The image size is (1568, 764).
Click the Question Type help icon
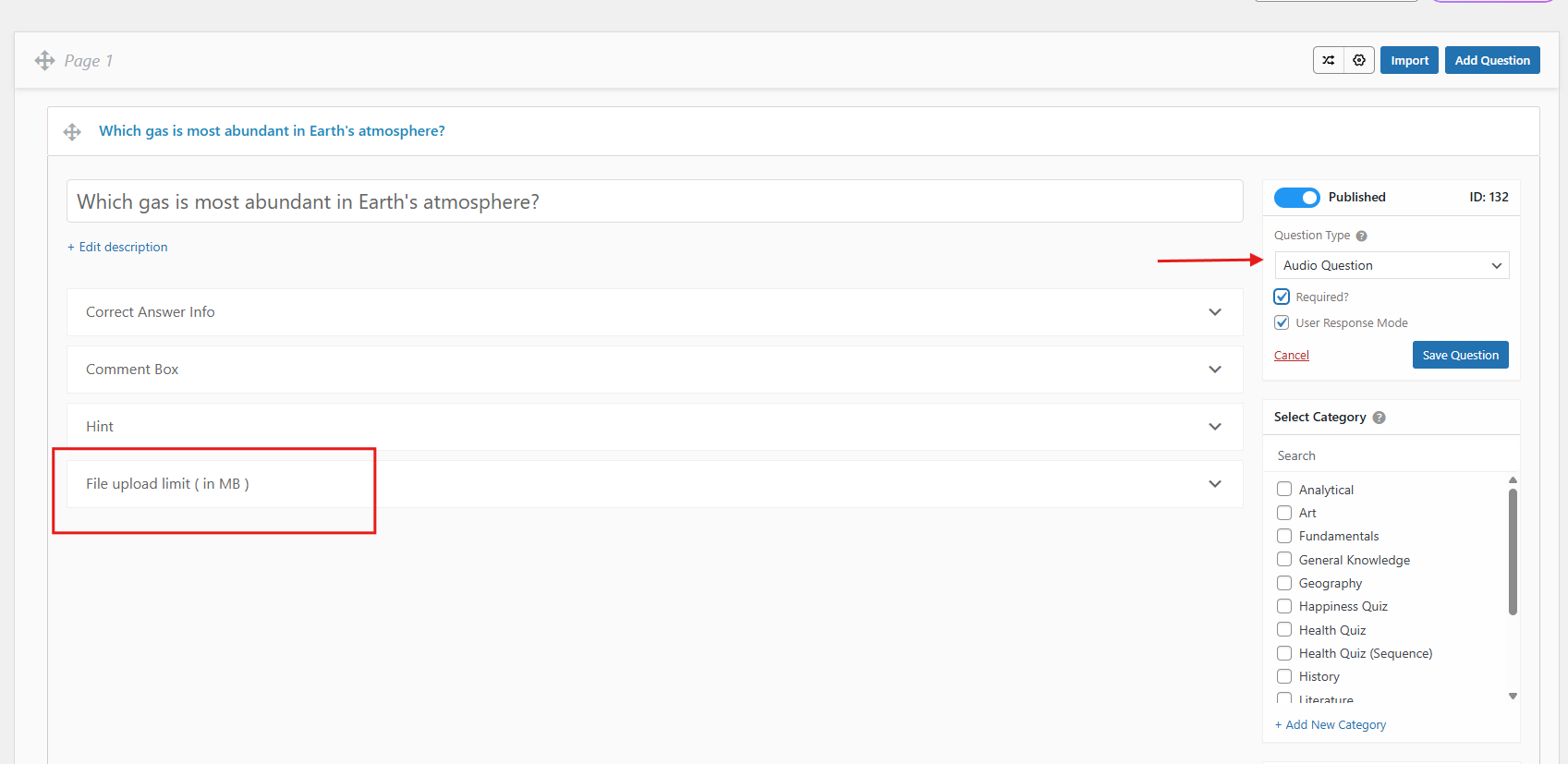point(1361,236)
